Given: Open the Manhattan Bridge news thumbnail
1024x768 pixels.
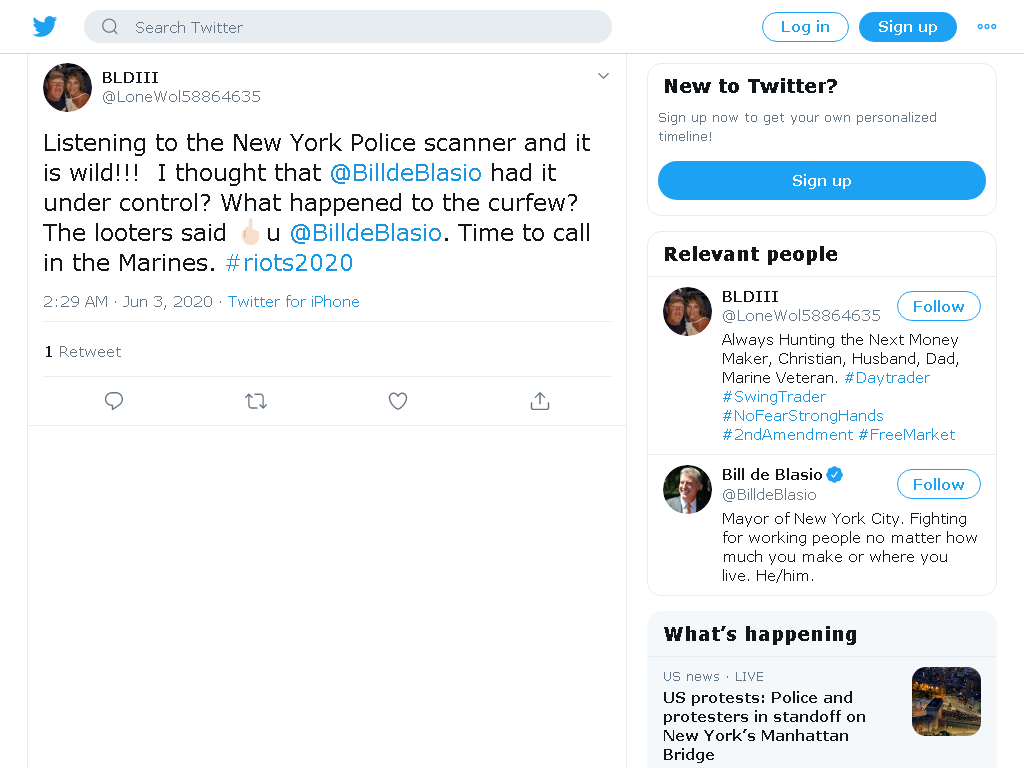Looking at the screenshot, I should coord(946,701).
